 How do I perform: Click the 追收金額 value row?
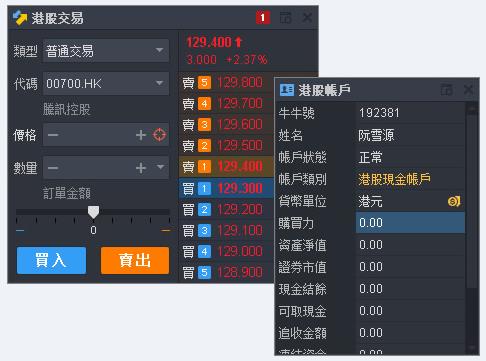(410, 333)
